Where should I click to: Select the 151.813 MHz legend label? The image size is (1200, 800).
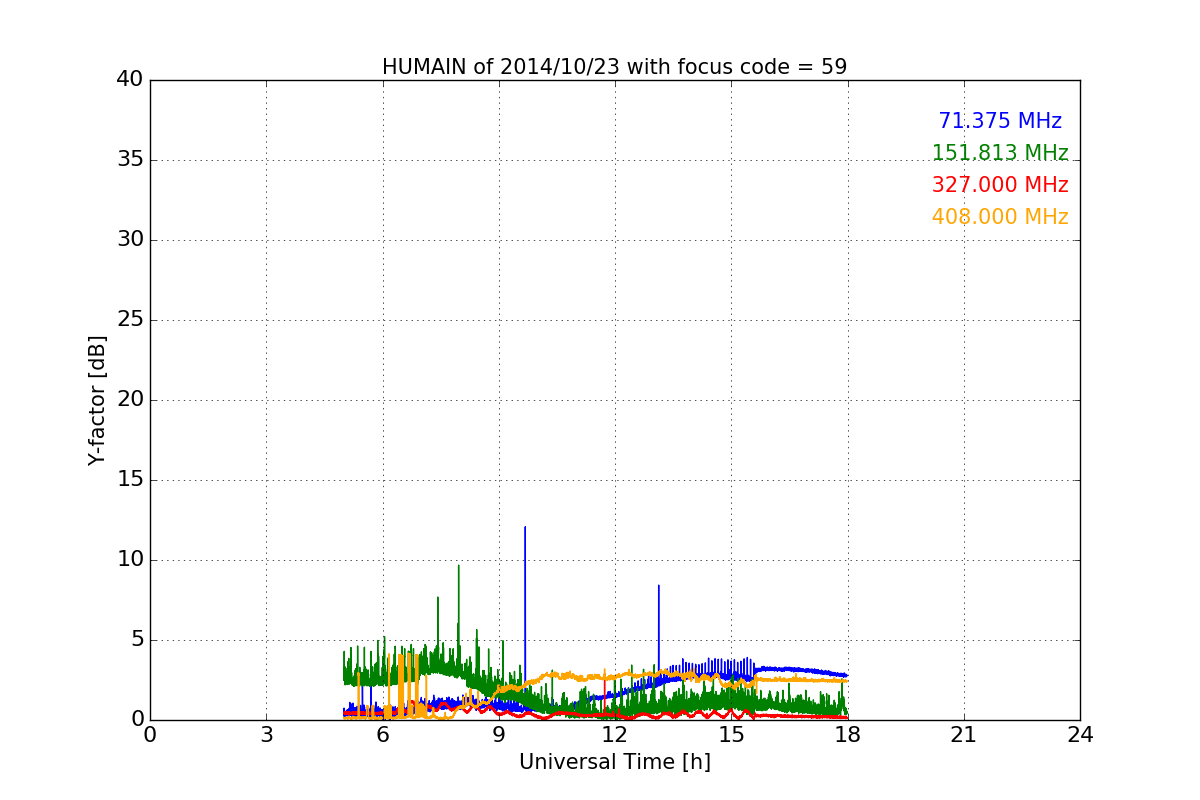click(1000, 153)
